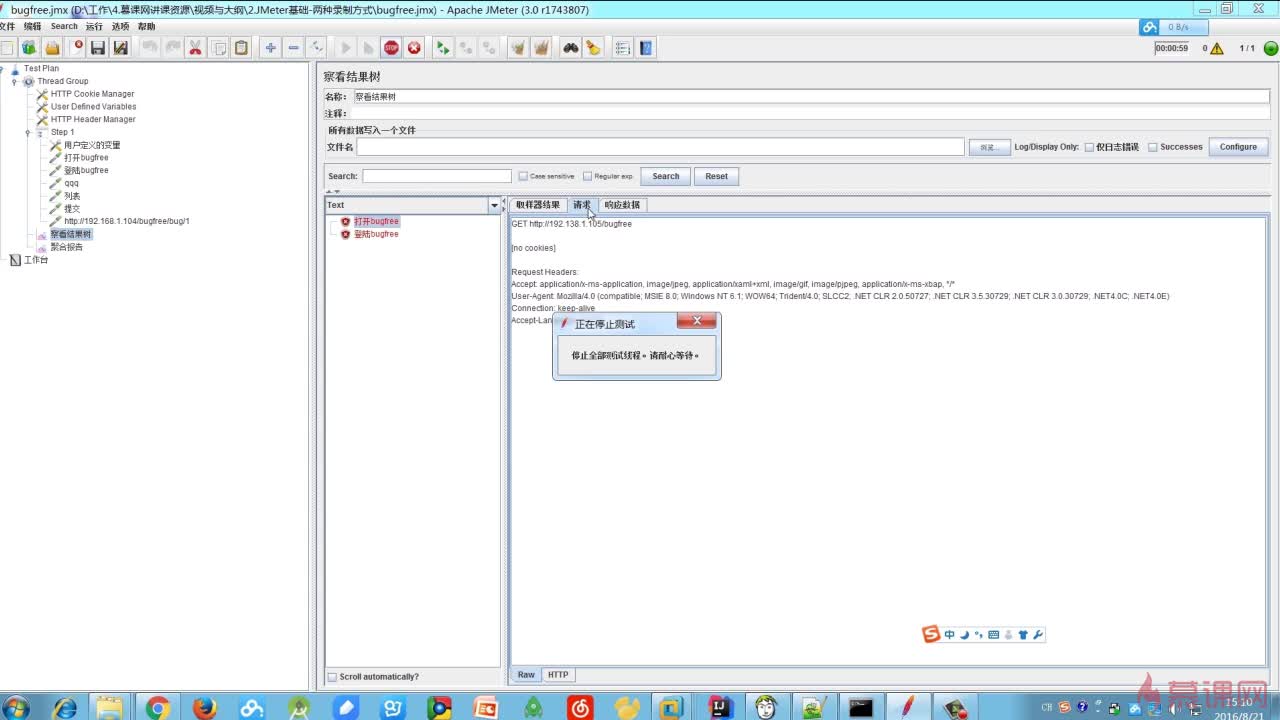Click the New test plan toolbar icon
Image resolution: width=1280 pixels, height=720 pixels.
click(x=7, y=48)
